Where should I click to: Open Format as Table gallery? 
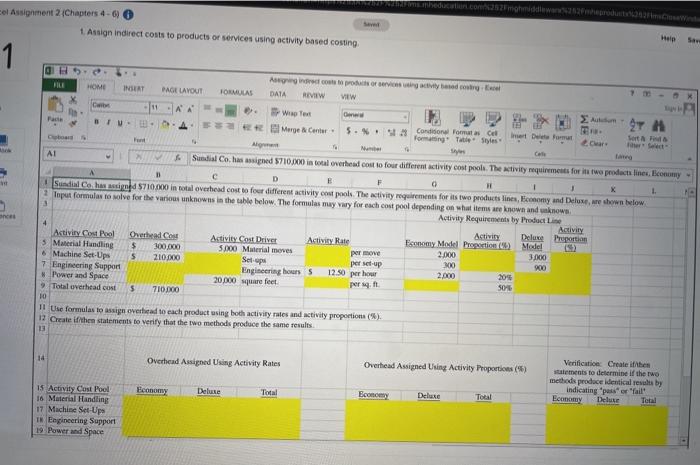coord(466,128)
